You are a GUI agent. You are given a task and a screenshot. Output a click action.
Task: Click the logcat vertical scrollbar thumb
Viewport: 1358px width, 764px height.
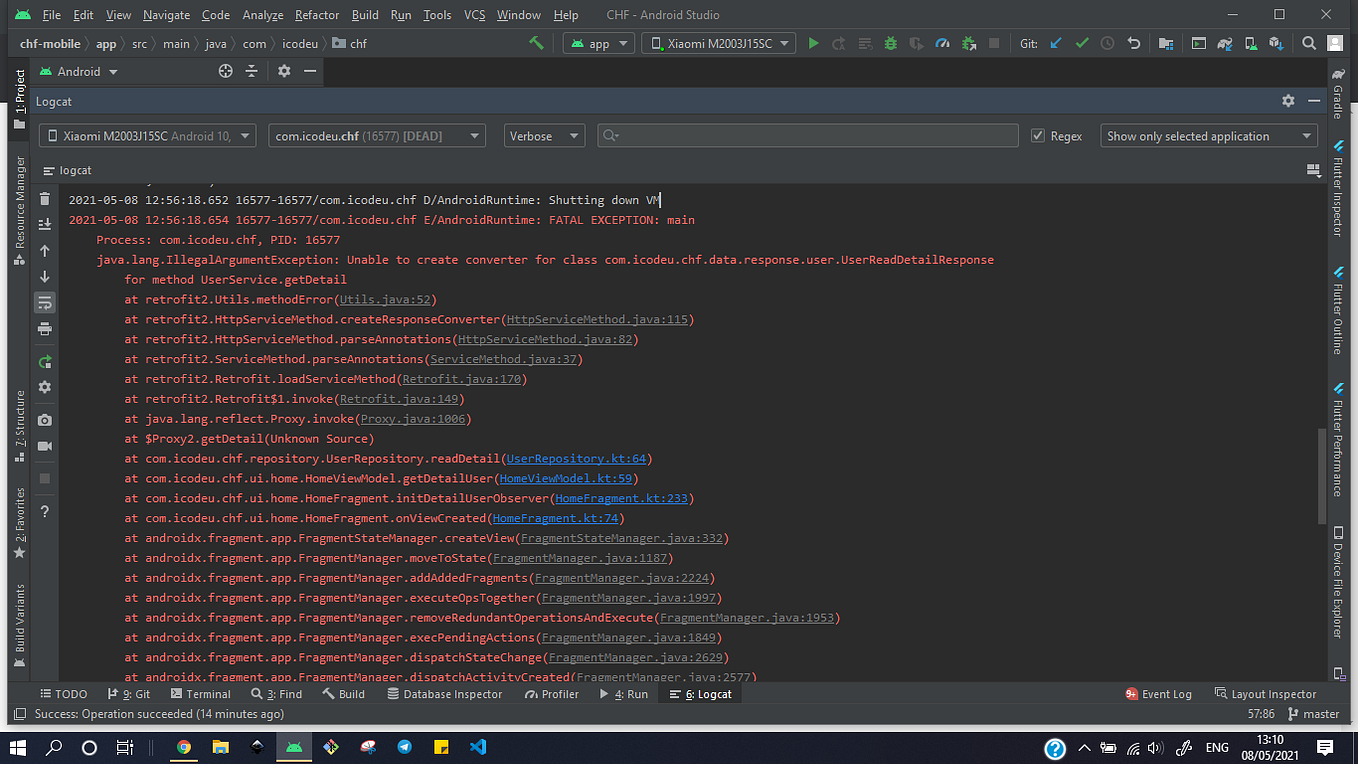pos(1322,475)
